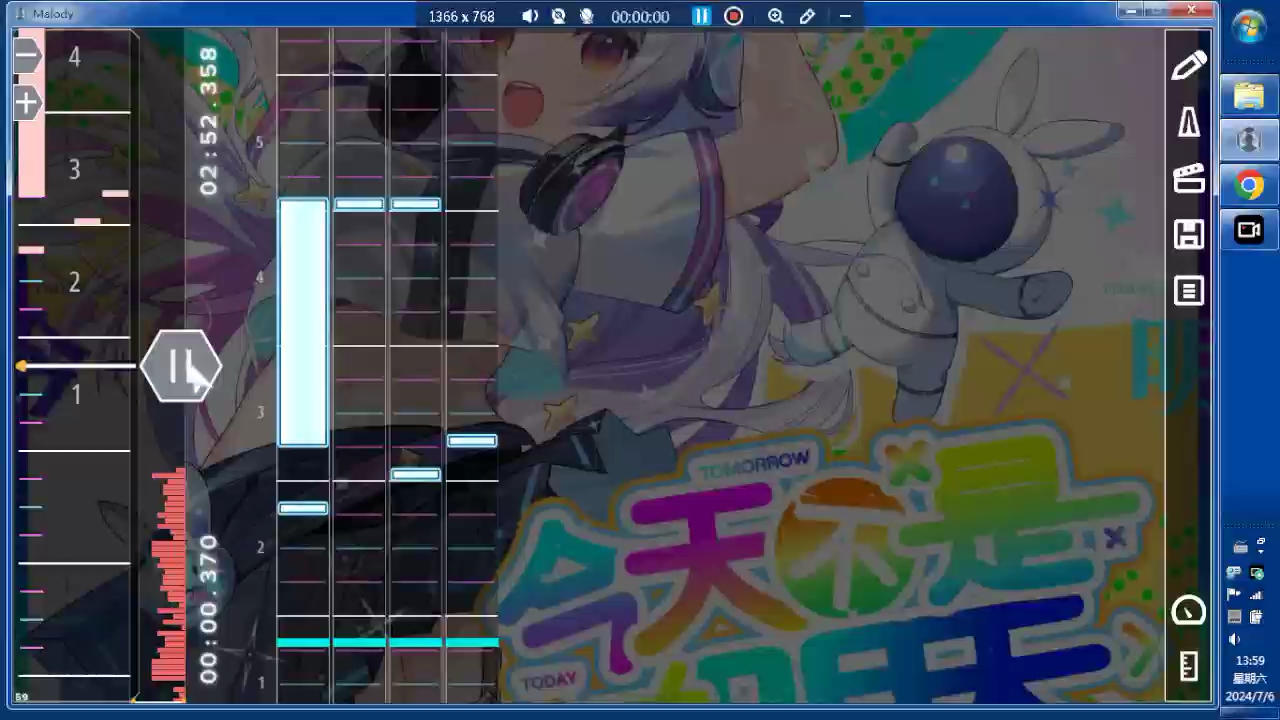Open the chart info list icon
Screen dimensions: 1280x720
click(1189, 291)
